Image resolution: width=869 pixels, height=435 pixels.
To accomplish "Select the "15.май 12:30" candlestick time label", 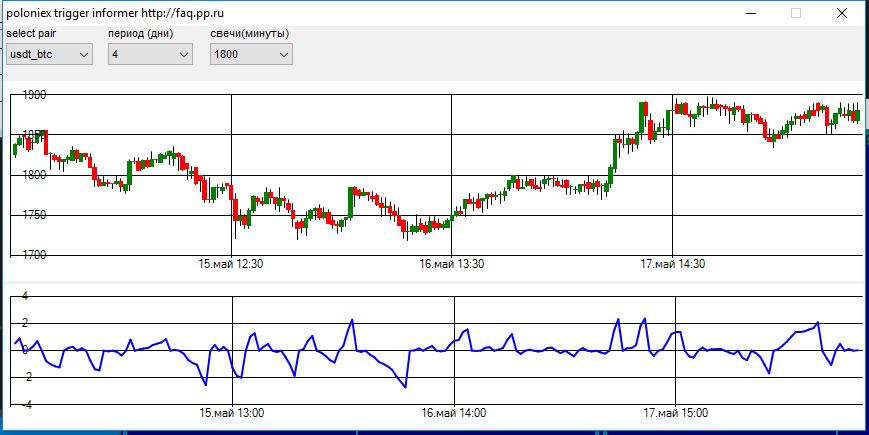I will point(231,265).
